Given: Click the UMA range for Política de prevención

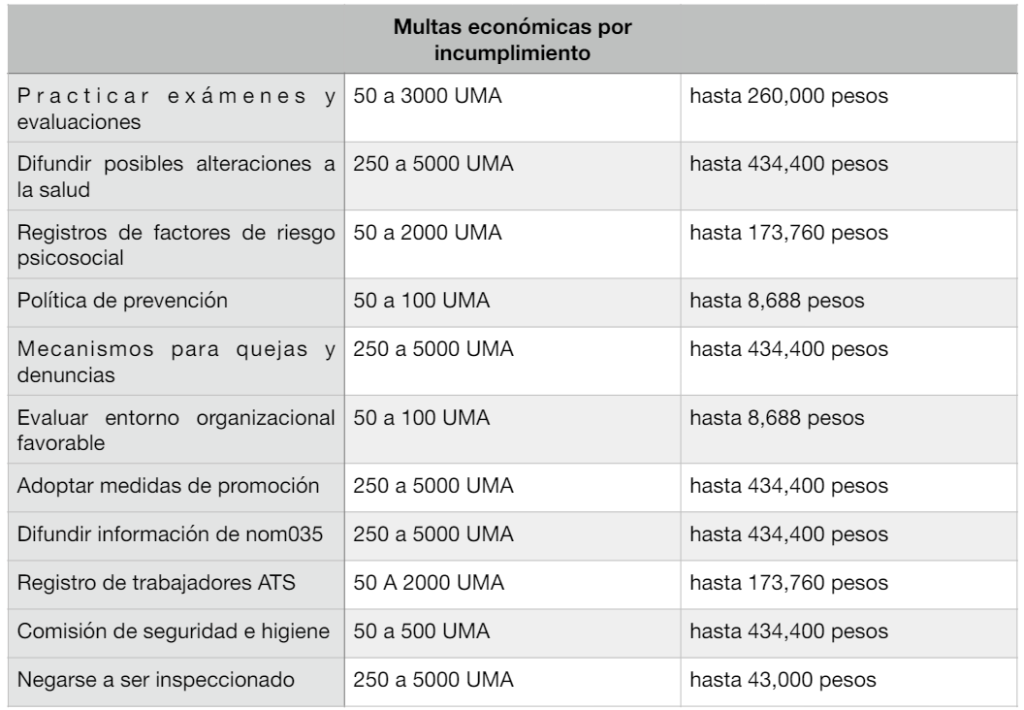Looking at the screenshot, I should pos(421,302).
